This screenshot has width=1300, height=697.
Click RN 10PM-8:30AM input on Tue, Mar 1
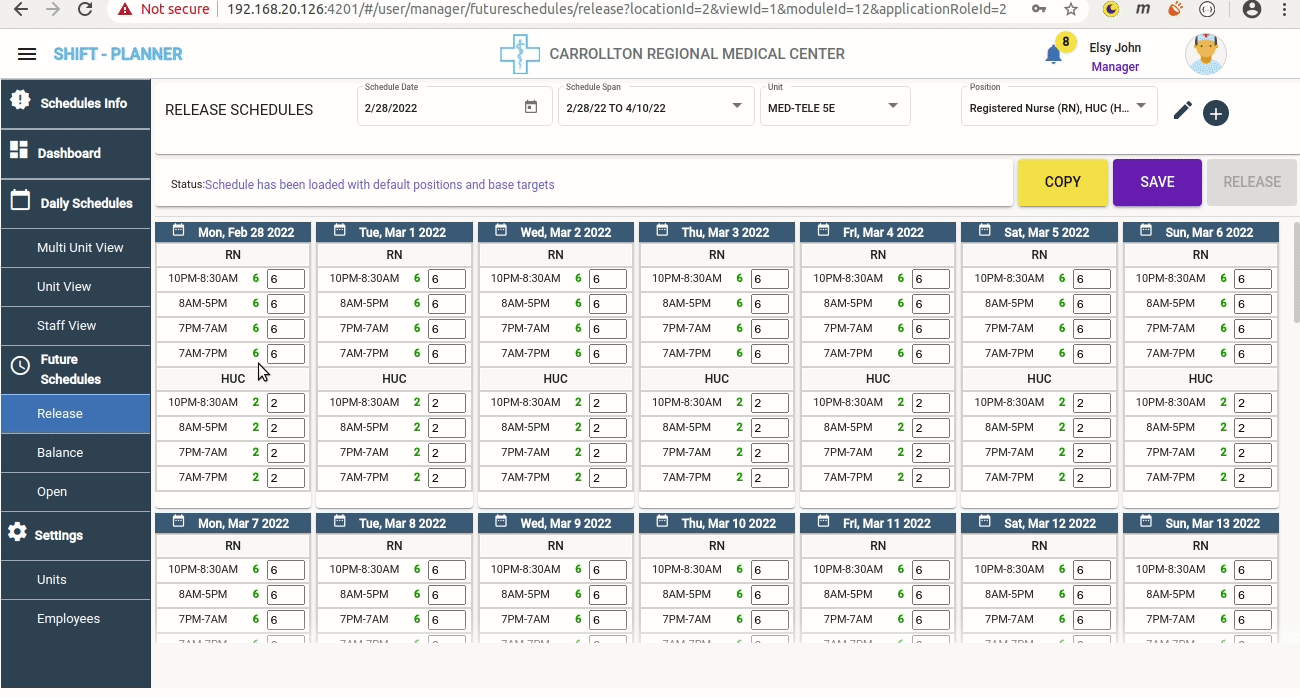446,279
